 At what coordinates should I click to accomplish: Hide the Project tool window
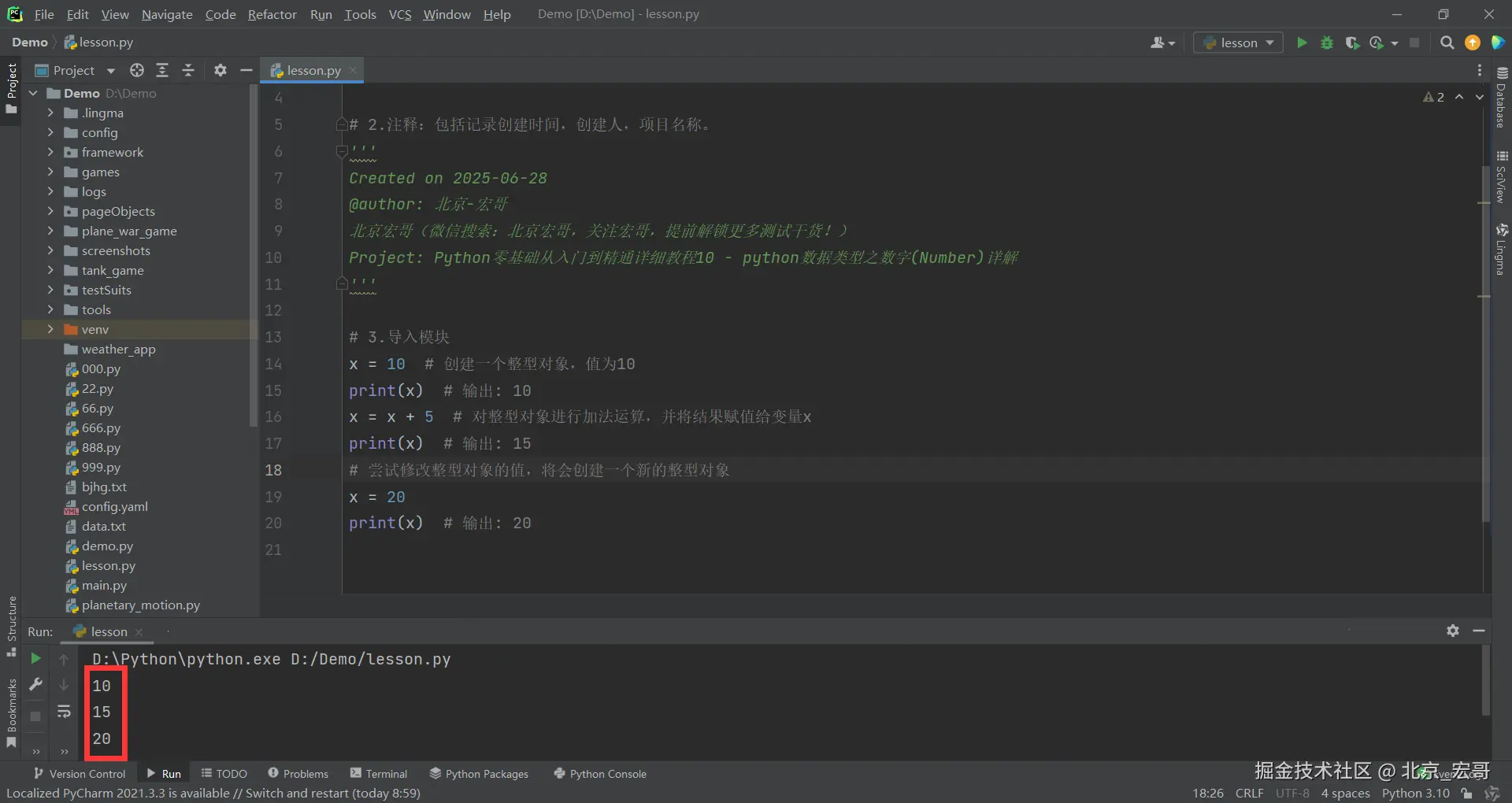click(x=246, y=70)
